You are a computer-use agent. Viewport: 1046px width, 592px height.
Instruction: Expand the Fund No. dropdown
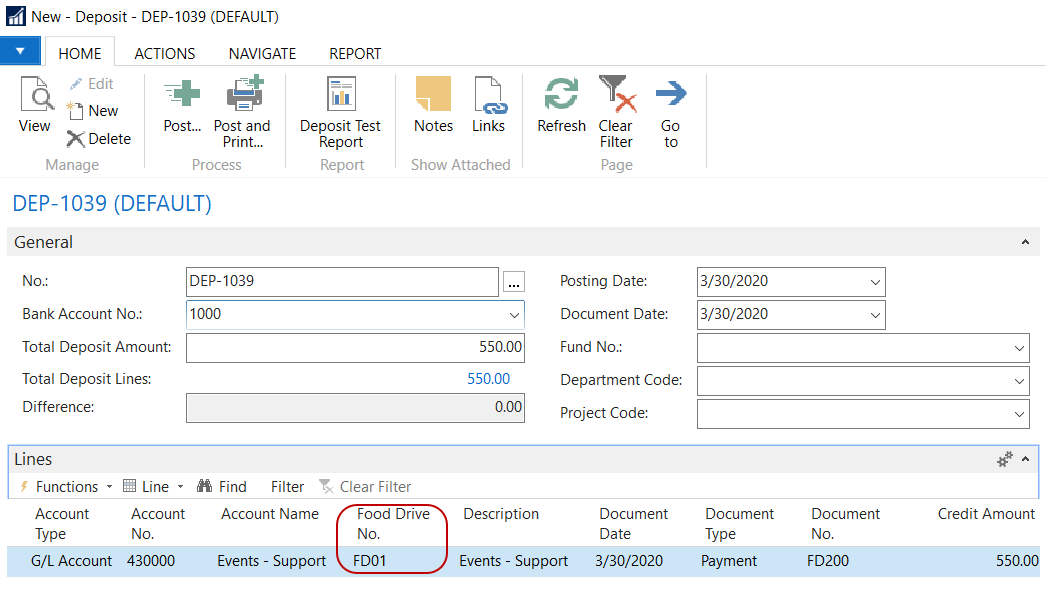pos(1019,348)
